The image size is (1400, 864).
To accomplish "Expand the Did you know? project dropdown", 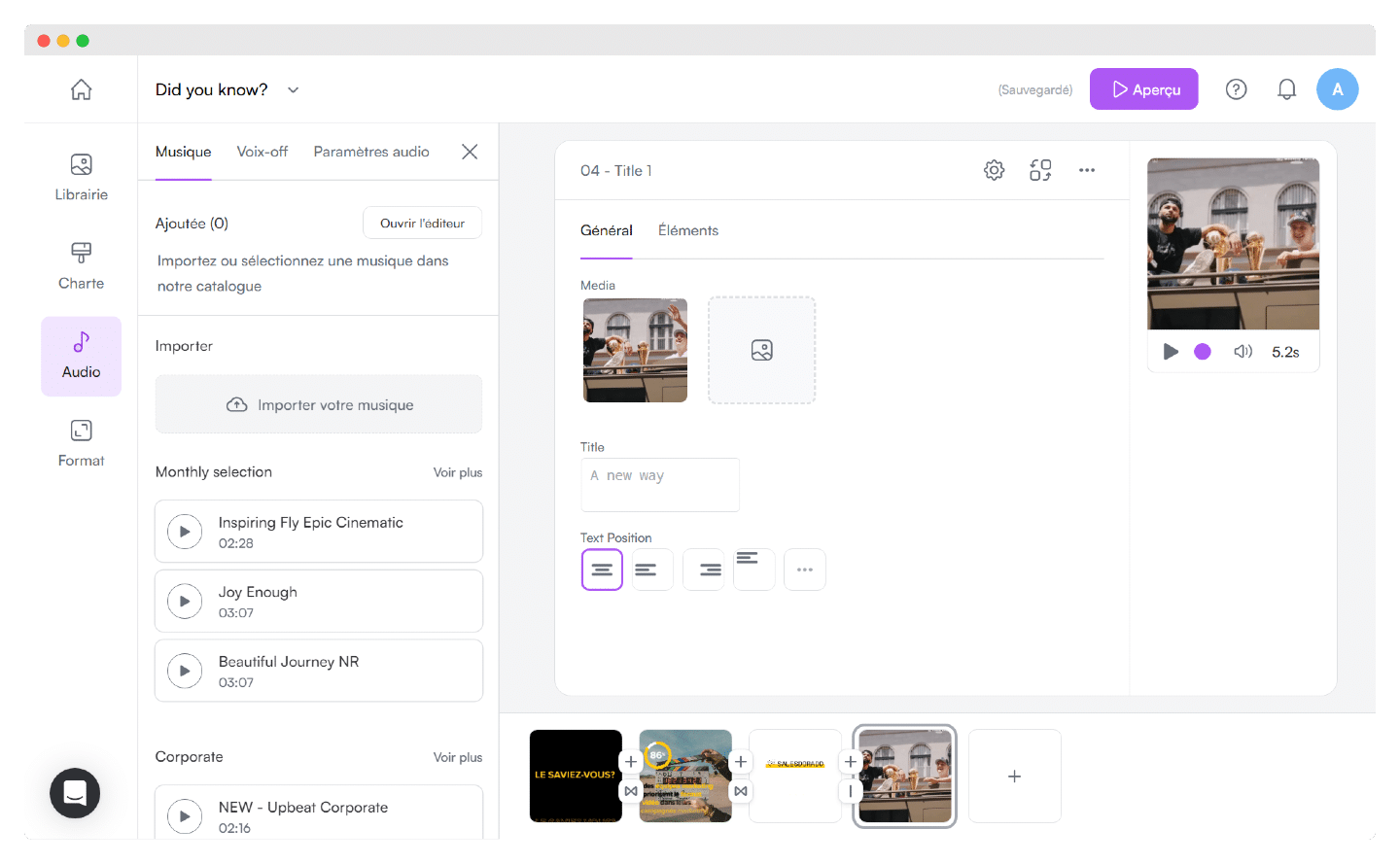I will pos(293,89).
